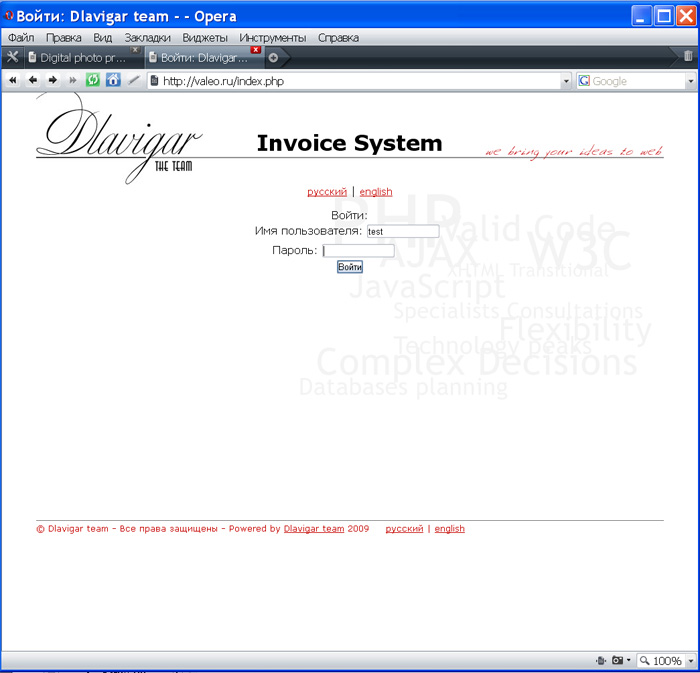Go back with the back arrow
Image resolution: width=700 pixels, height=673 pixels.
pos(33,80)
